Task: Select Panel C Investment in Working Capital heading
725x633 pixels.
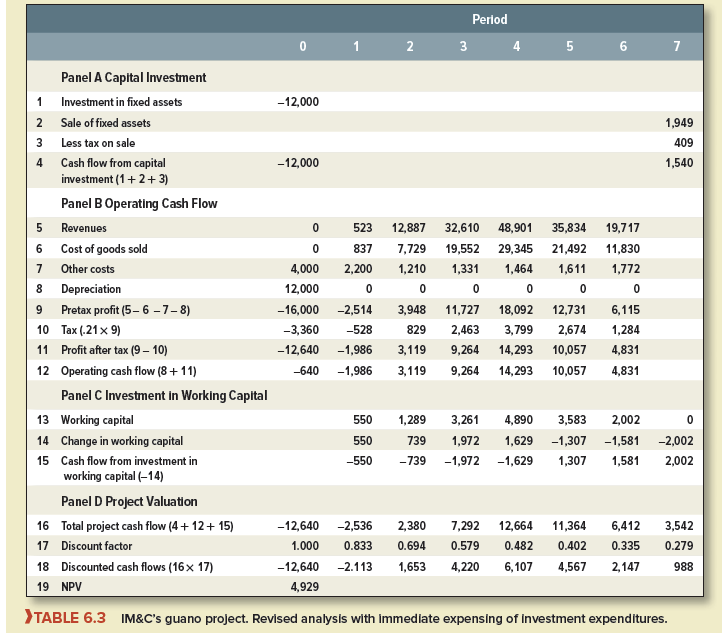Action: (164, 395)
